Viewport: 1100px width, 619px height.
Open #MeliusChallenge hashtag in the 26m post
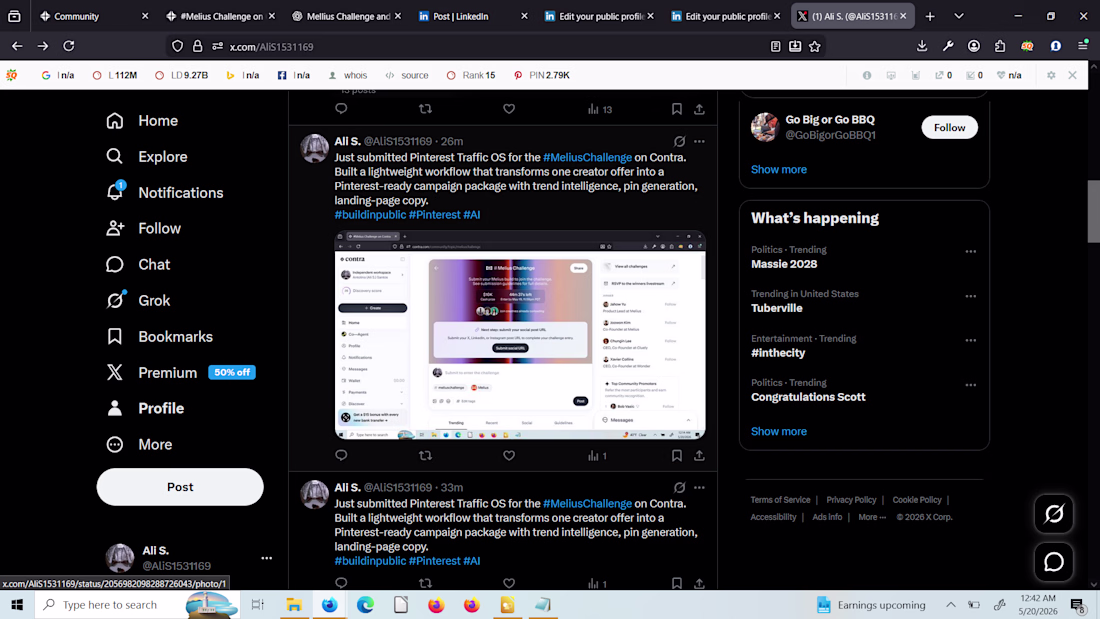(x=587, y=157)
